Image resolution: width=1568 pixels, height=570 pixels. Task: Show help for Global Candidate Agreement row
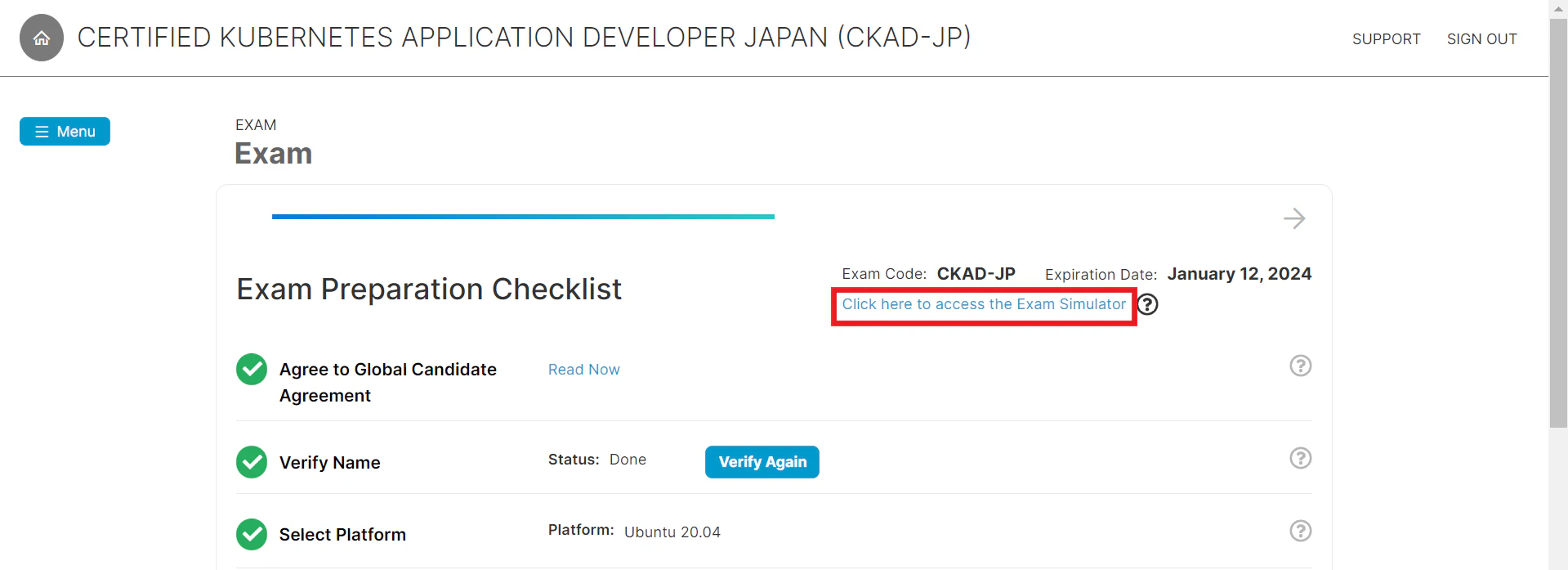tap(1300, 366)
